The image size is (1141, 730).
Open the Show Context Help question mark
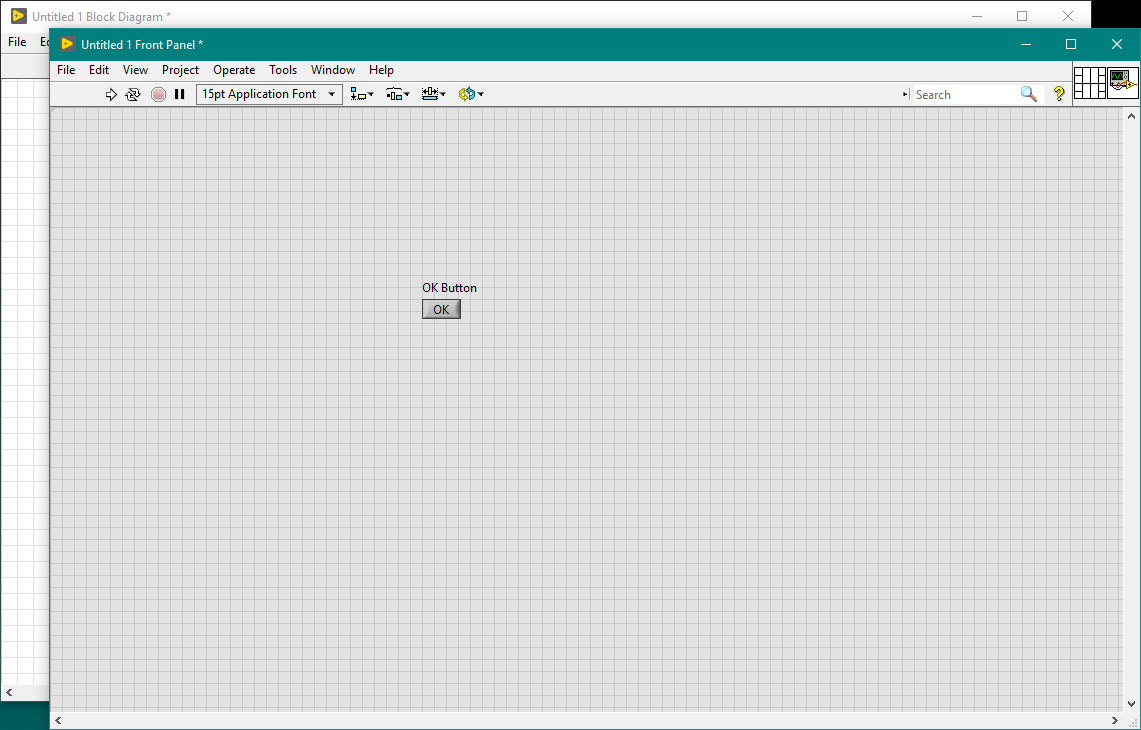pos(1059,94)
